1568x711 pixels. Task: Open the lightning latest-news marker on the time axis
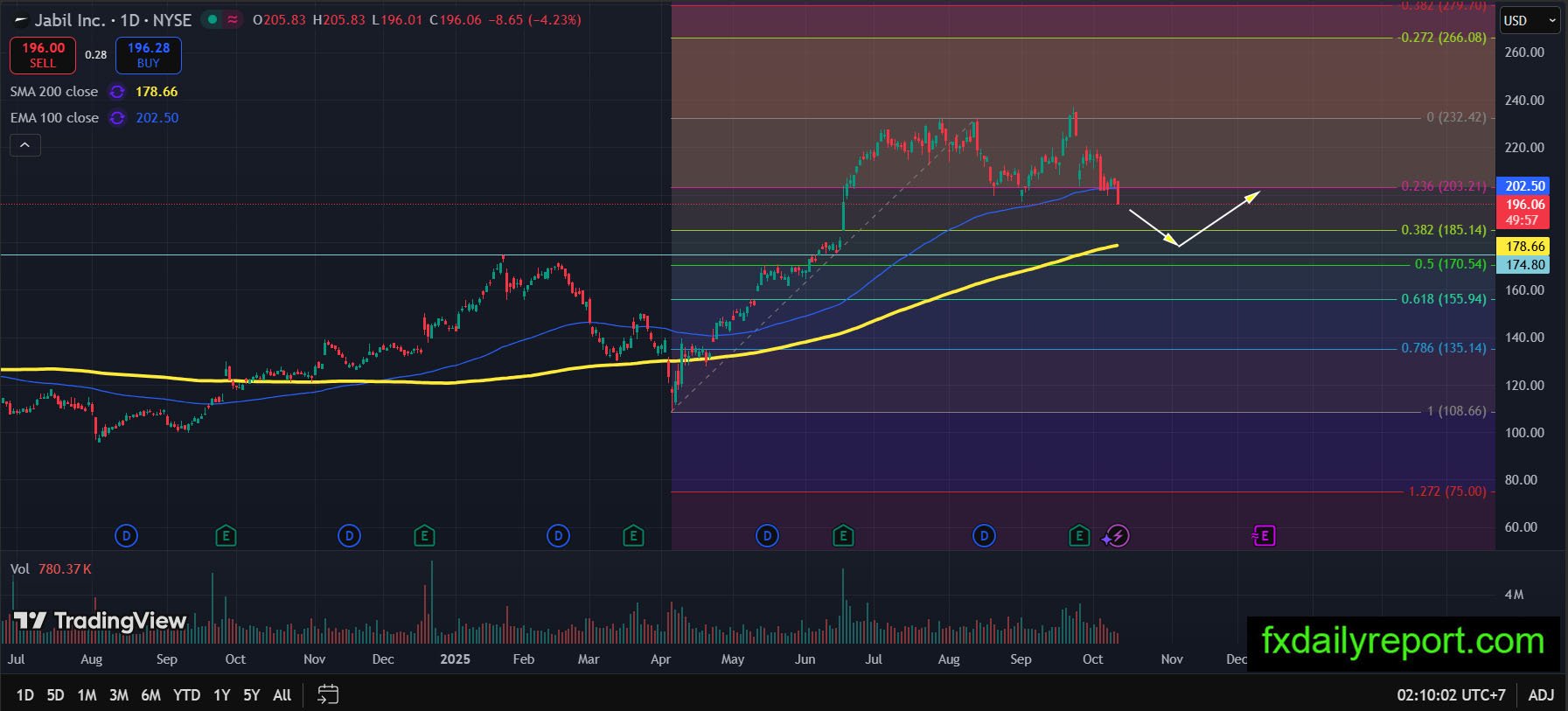coord(1117,535)
